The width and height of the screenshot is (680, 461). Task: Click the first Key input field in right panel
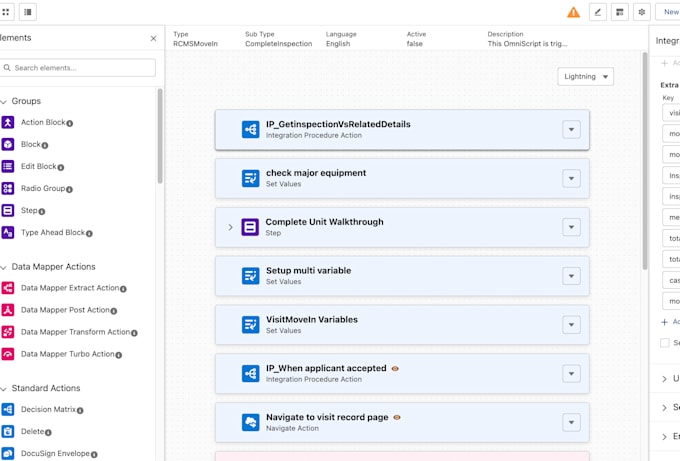[x=671, y=113]
